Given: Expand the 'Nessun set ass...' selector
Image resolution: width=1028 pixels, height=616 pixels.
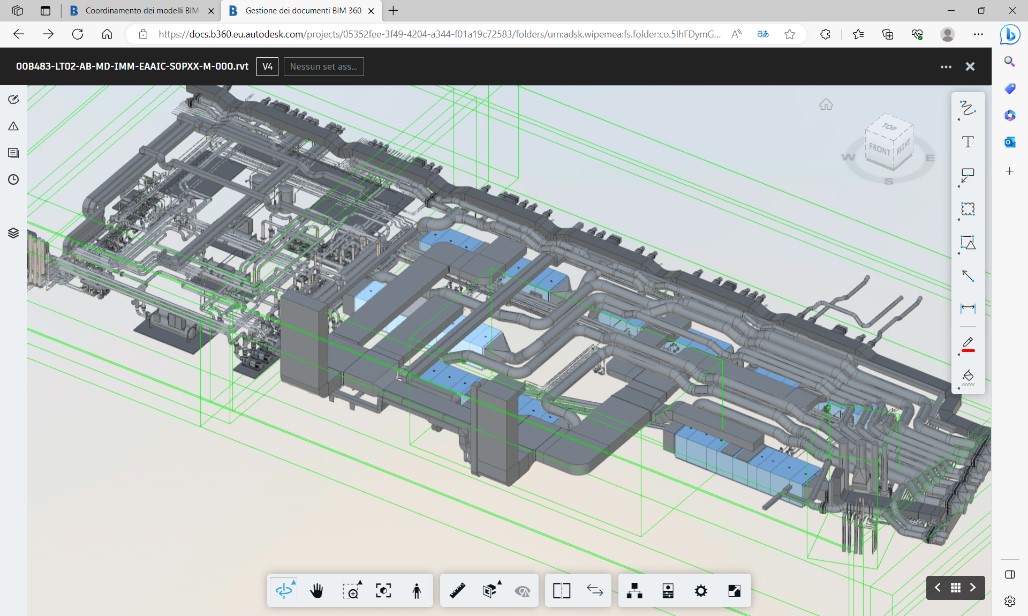Looking at the screenshot, I should click(323, 67).
